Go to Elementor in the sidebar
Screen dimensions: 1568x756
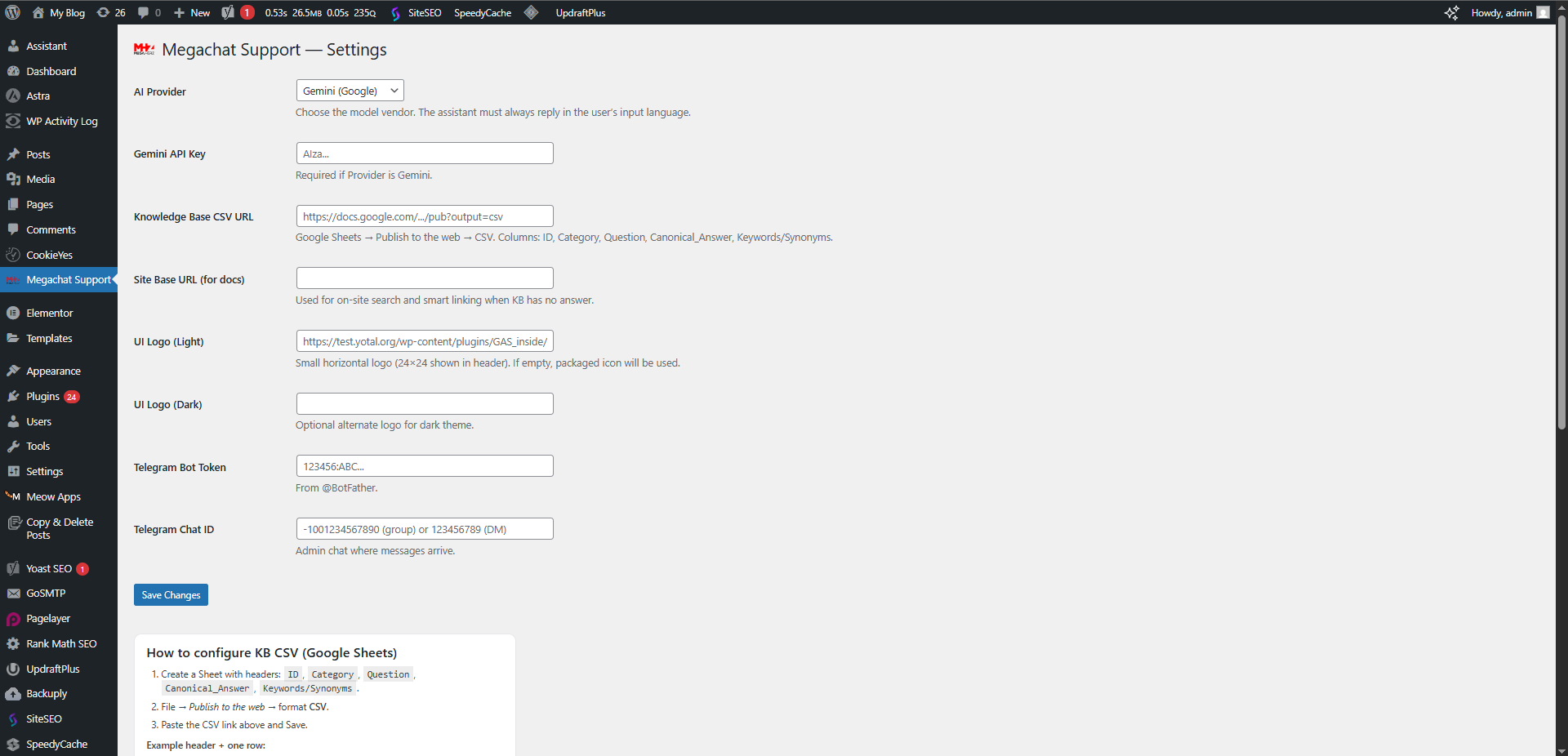pyautogui.click(x=49, y=313)
